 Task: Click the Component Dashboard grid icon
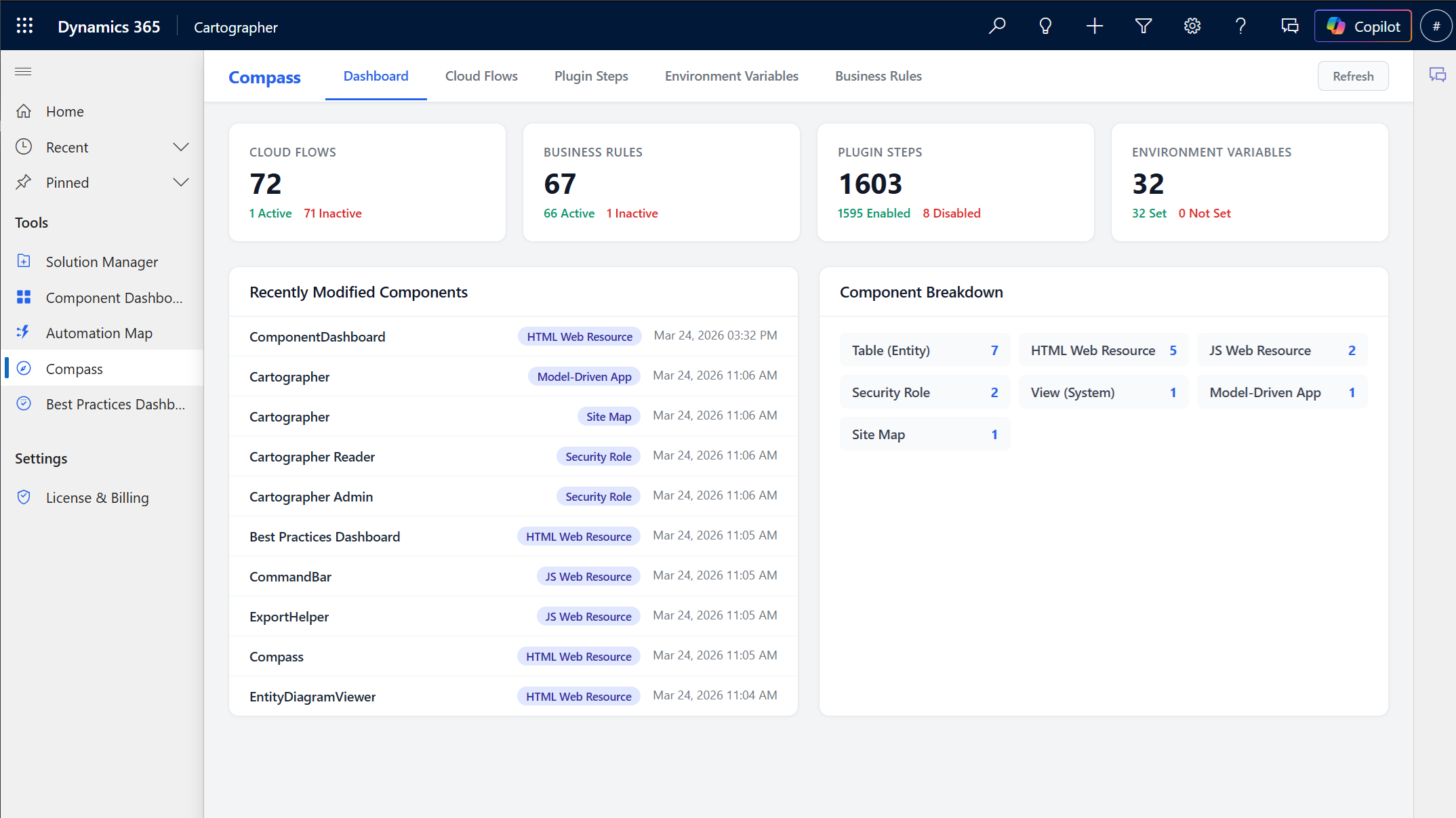point(24,297)
